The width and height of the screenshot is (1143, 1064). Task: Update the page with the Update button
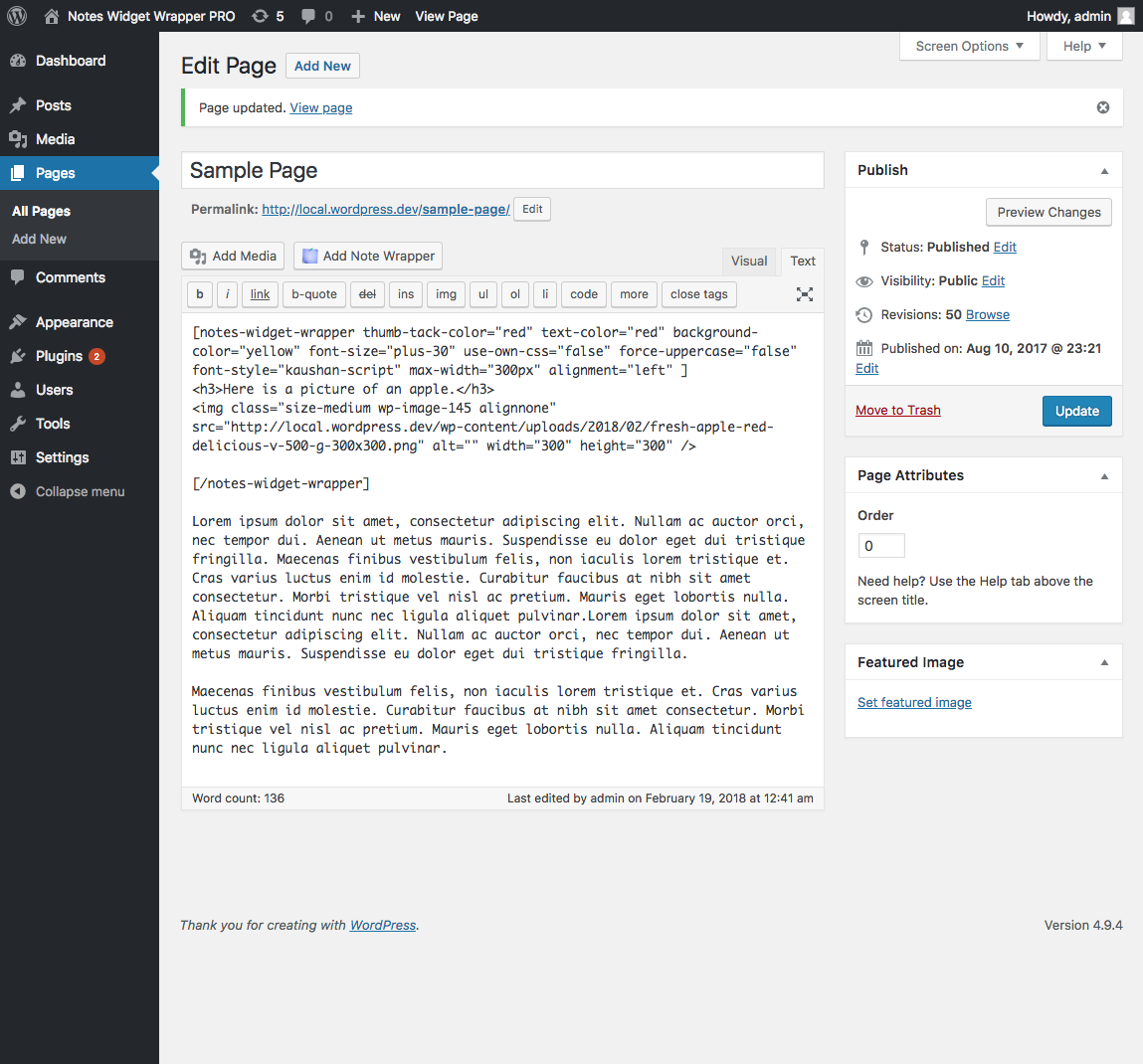(1076, 411)
